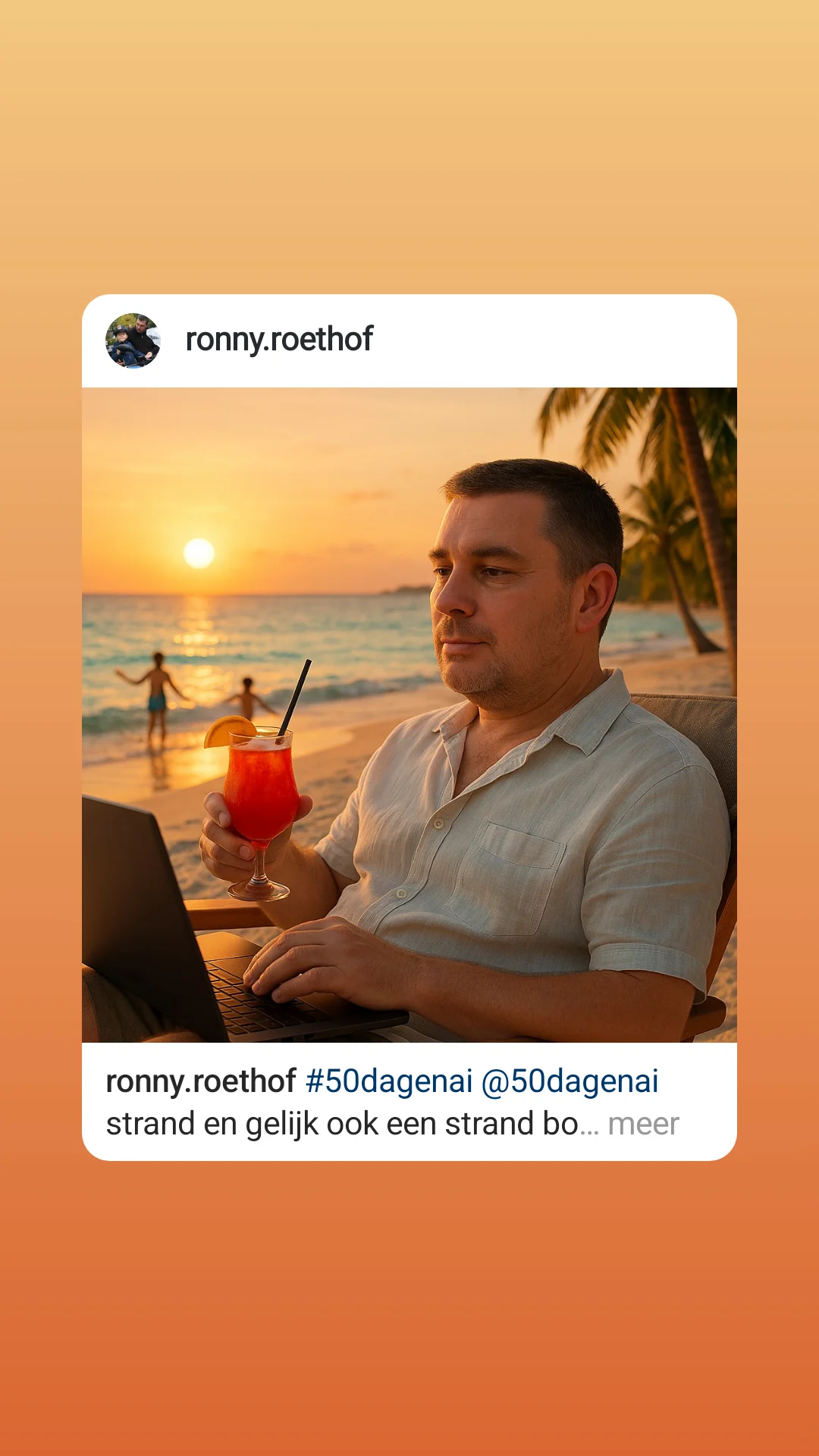Image resolution: width=819 pixels, height=1456 pixels.
Task: Tap the story background above the post card
Action: (x=409, y=152)
